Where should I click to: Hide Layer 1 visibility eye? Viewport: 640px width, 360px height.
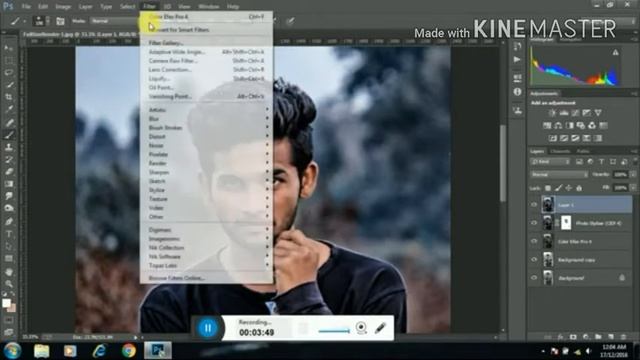point(534,205)
